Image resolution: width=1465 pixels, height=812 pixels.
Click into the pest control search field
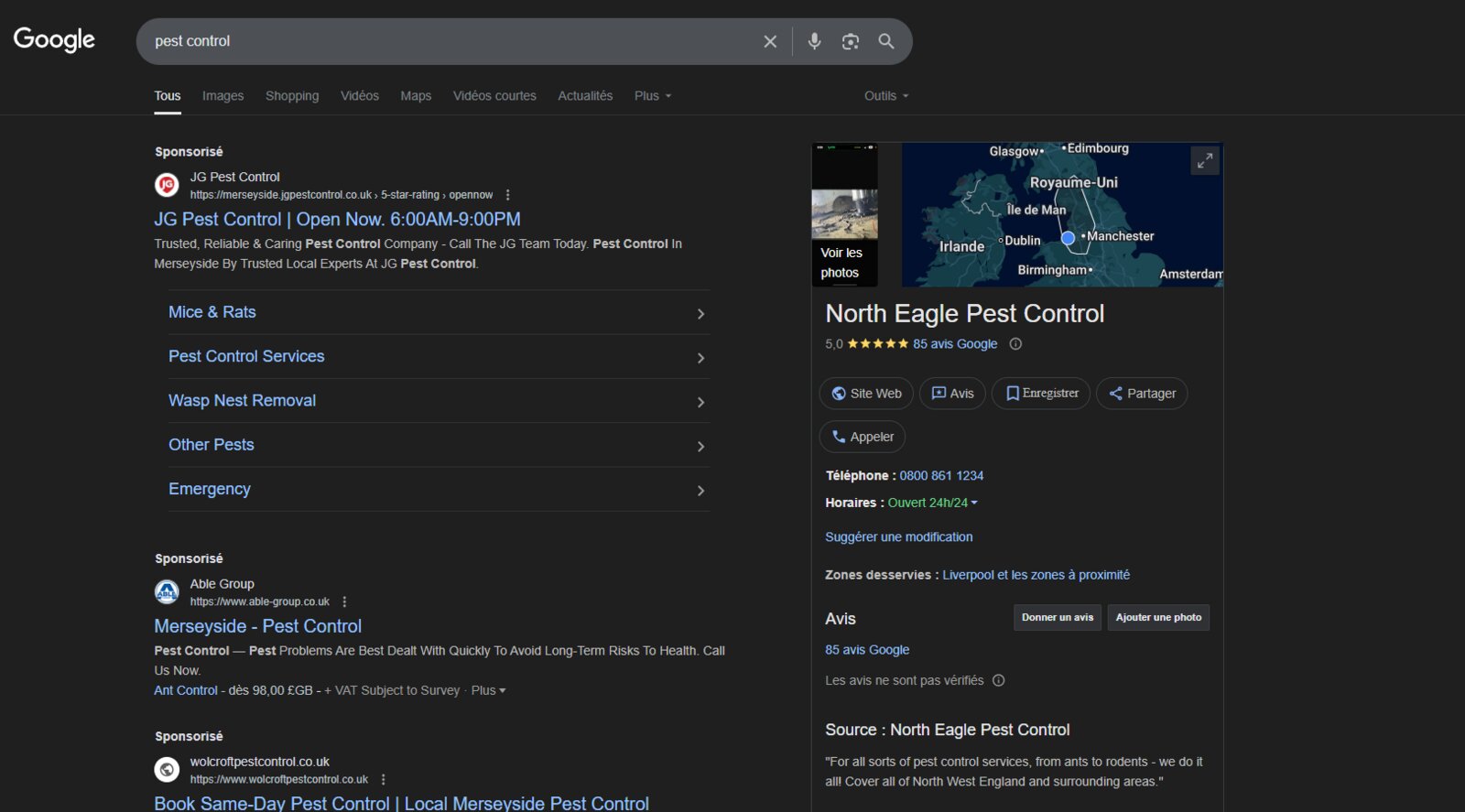[449, 41]
